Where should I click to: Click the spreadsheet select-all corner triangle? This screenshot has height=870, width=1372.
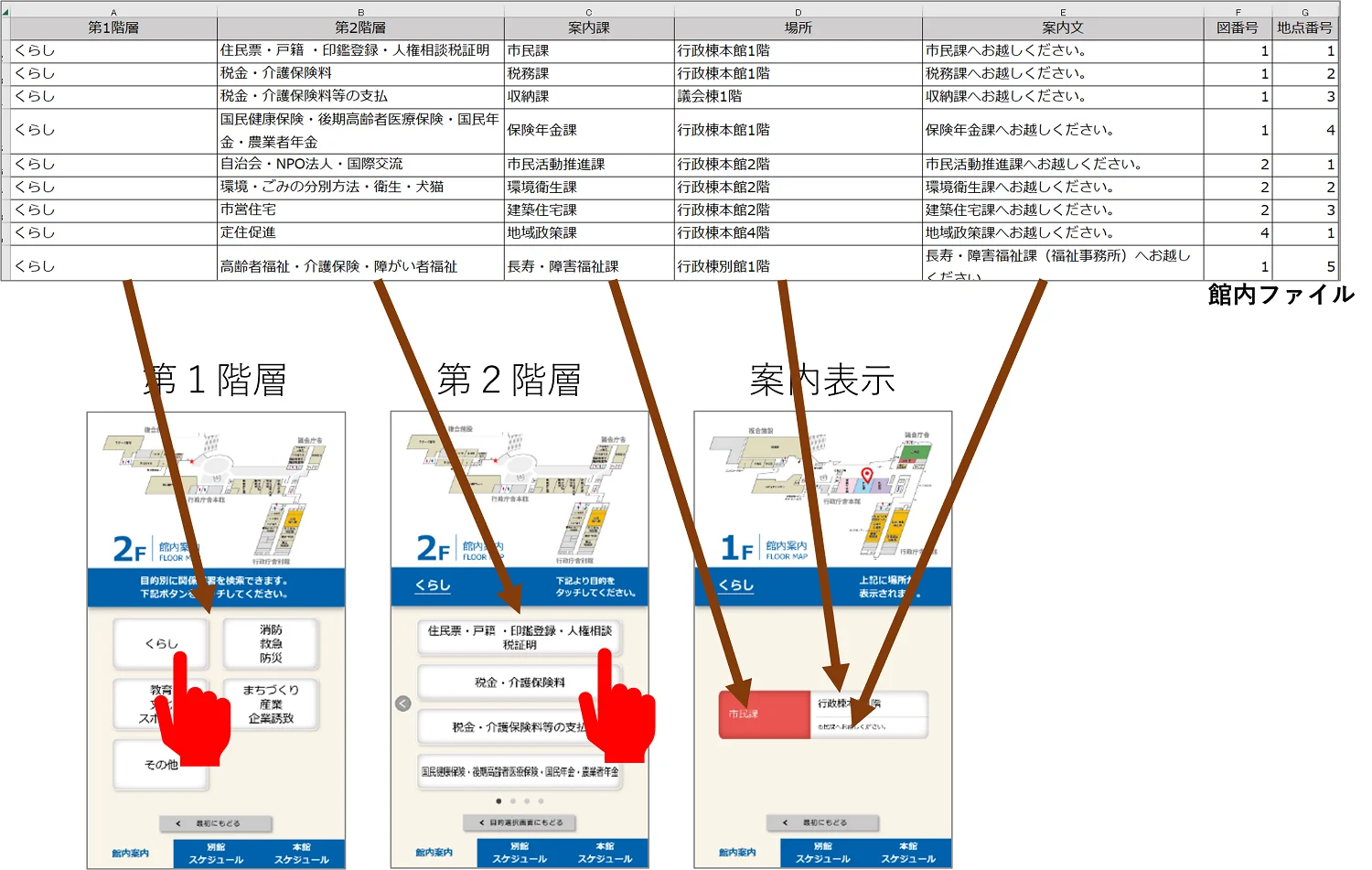click(5, 11)
